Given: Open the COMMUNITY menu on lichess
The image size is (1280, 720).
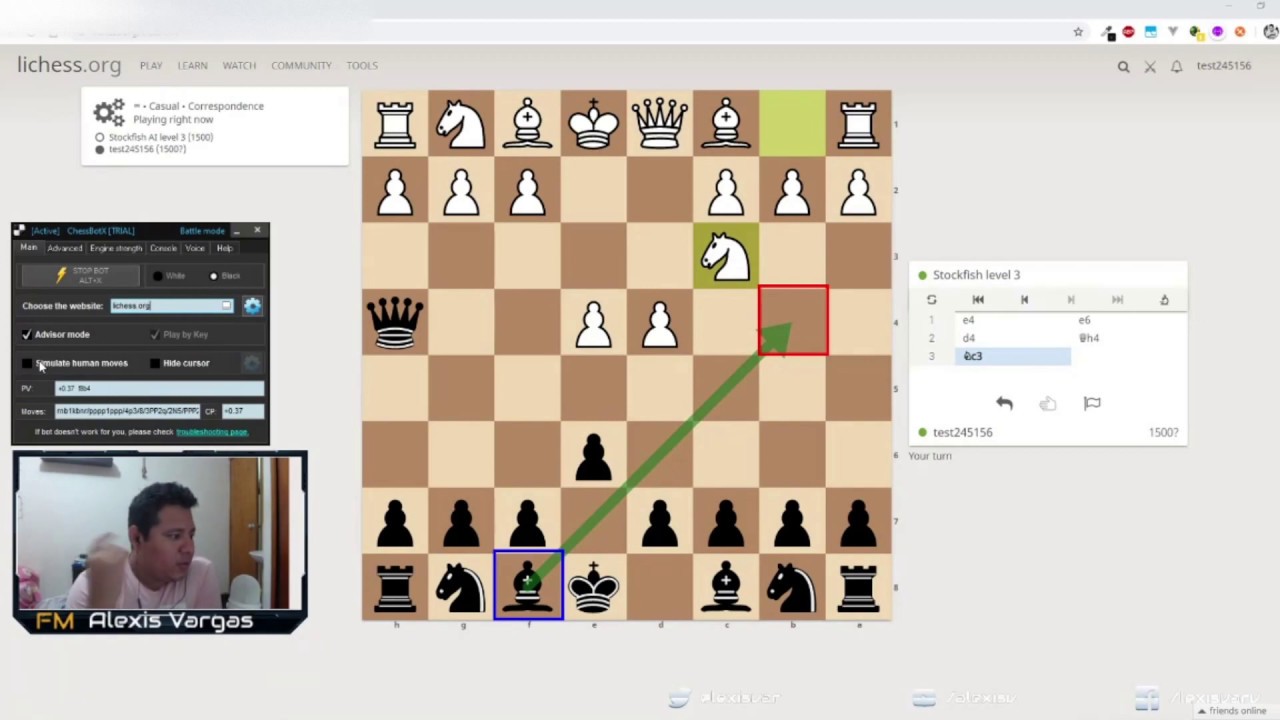Looking at the screenshot, I should (301, 66).
